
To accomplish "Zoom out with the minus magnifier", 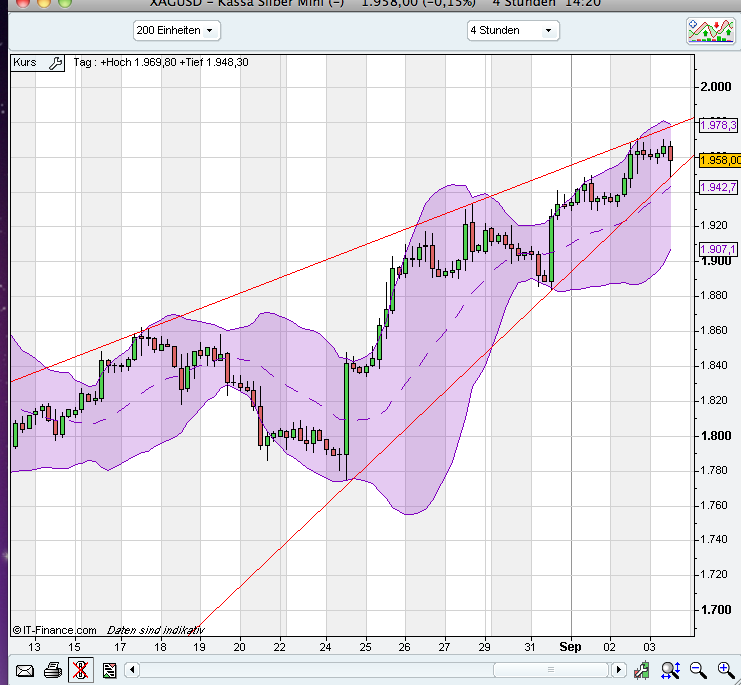I will (x=698, y=670).
